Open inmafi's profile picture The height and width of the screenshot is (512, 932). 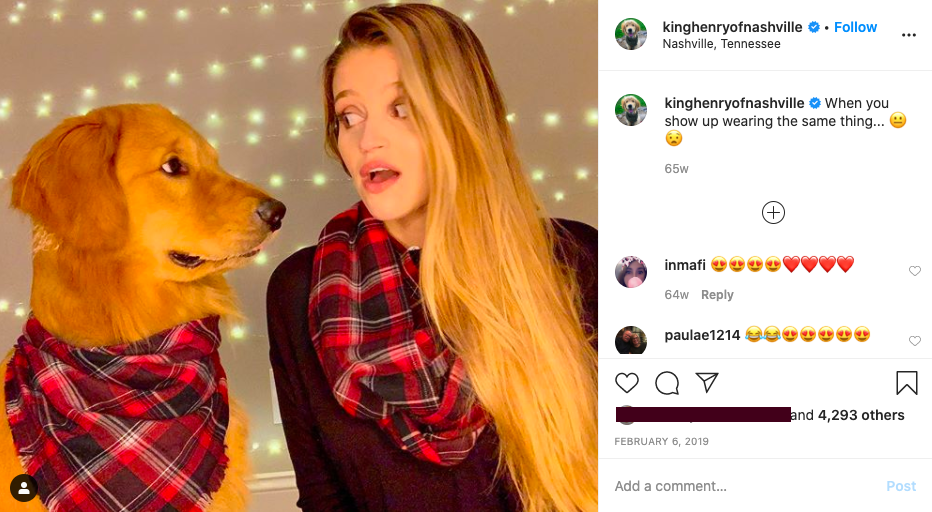tap(631, 272)
